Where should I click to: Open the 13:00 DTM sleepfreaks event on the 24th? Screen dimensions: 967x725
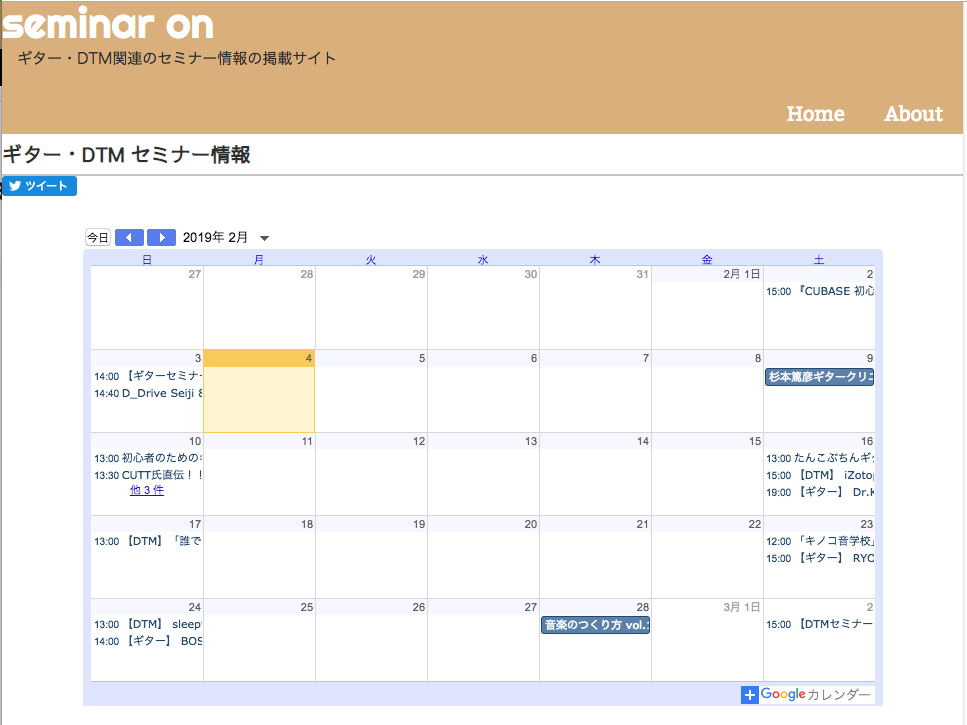pyautogui.click(x=148, y=624)
